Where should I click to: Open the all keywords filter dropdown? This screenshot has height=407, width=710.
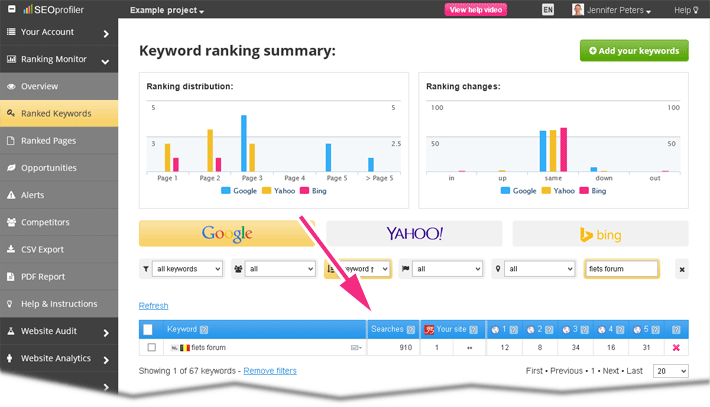[182, 269]
